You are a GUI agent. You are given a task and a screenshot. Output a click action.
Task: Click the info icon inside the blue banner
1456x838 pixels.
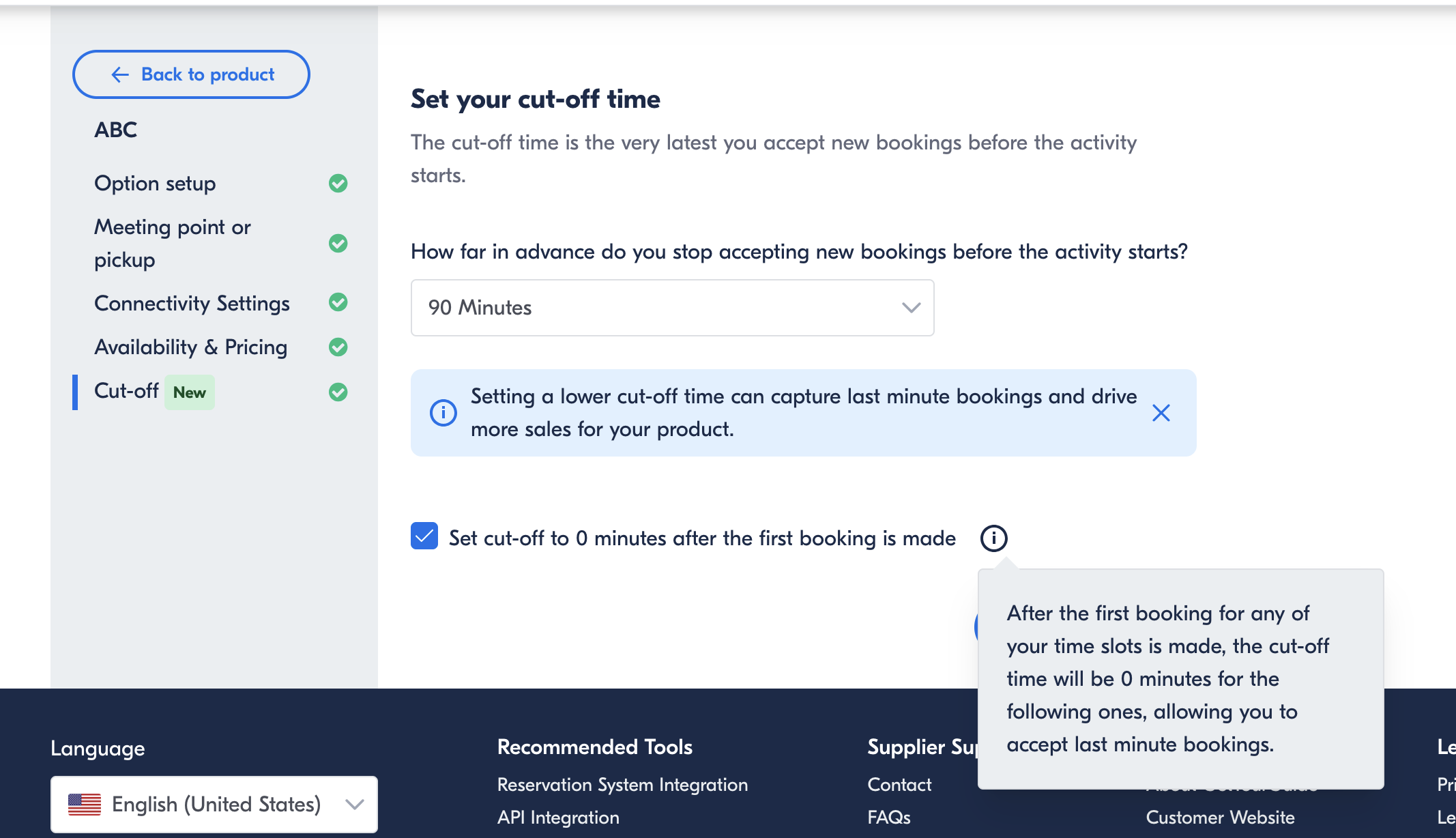[x=443, y=413]
